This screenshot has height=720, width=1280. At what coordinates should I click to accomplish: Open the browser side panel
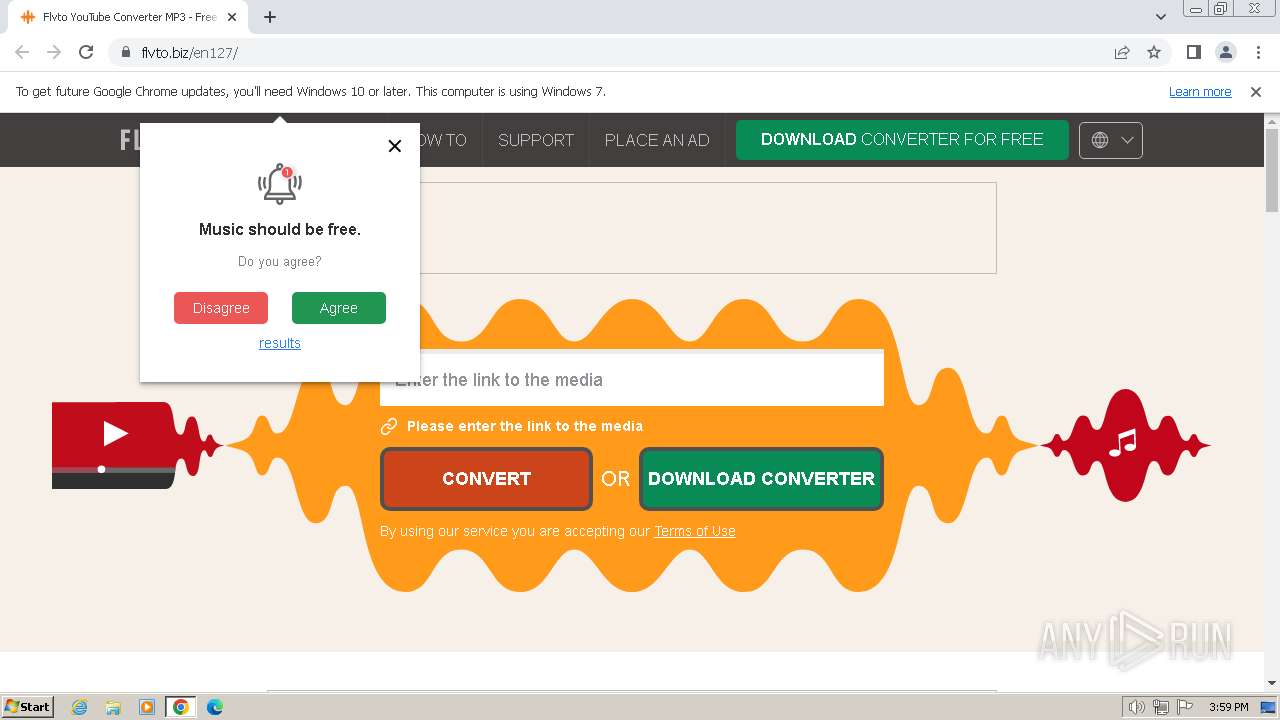[x=1193, y=52]
